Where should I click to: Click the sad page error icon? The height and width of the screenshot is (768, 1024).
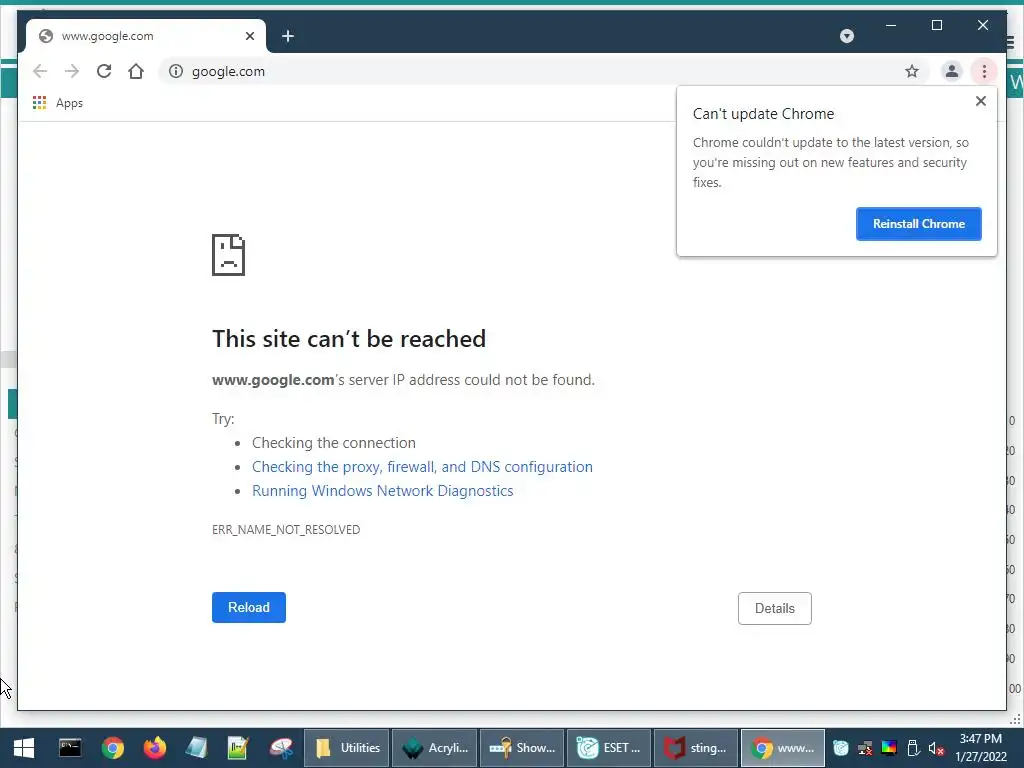229,255
